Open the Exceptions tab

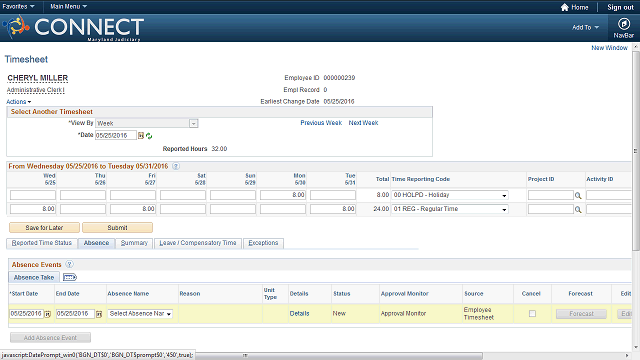click(263, 243)
